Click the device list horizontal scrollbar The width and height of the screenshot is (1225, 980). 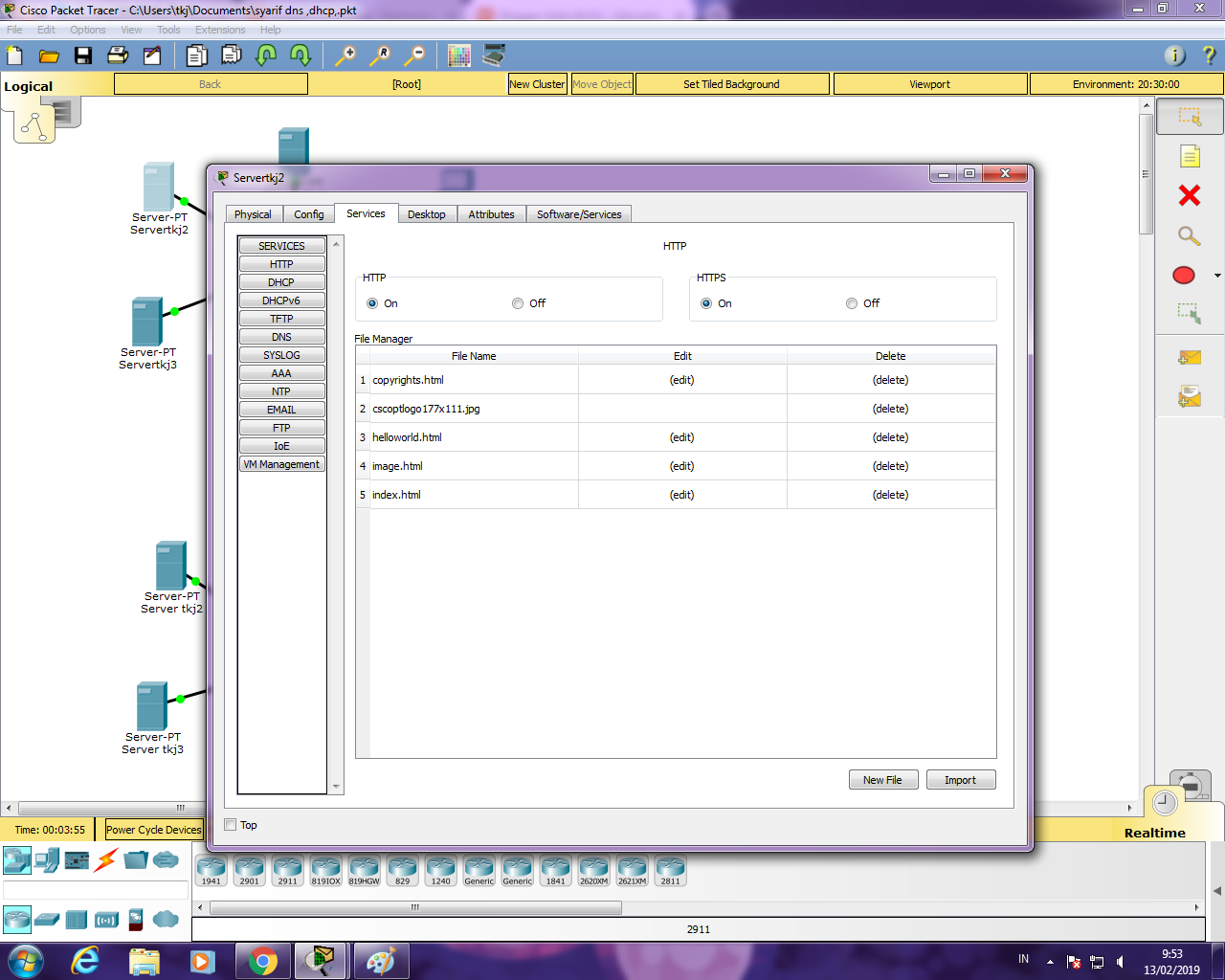pos(415,907)
